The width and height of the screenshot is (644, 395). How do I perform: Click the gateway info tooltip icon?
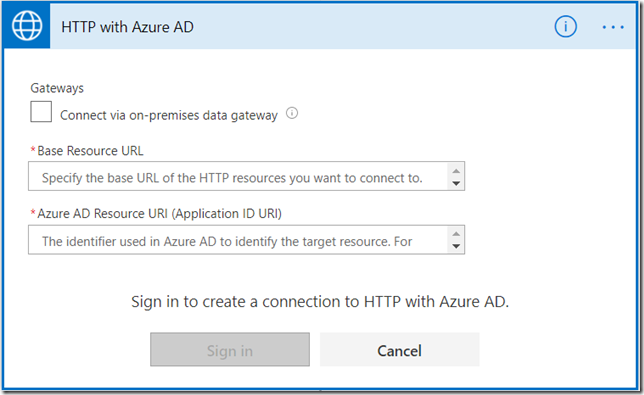pos(292,113)
